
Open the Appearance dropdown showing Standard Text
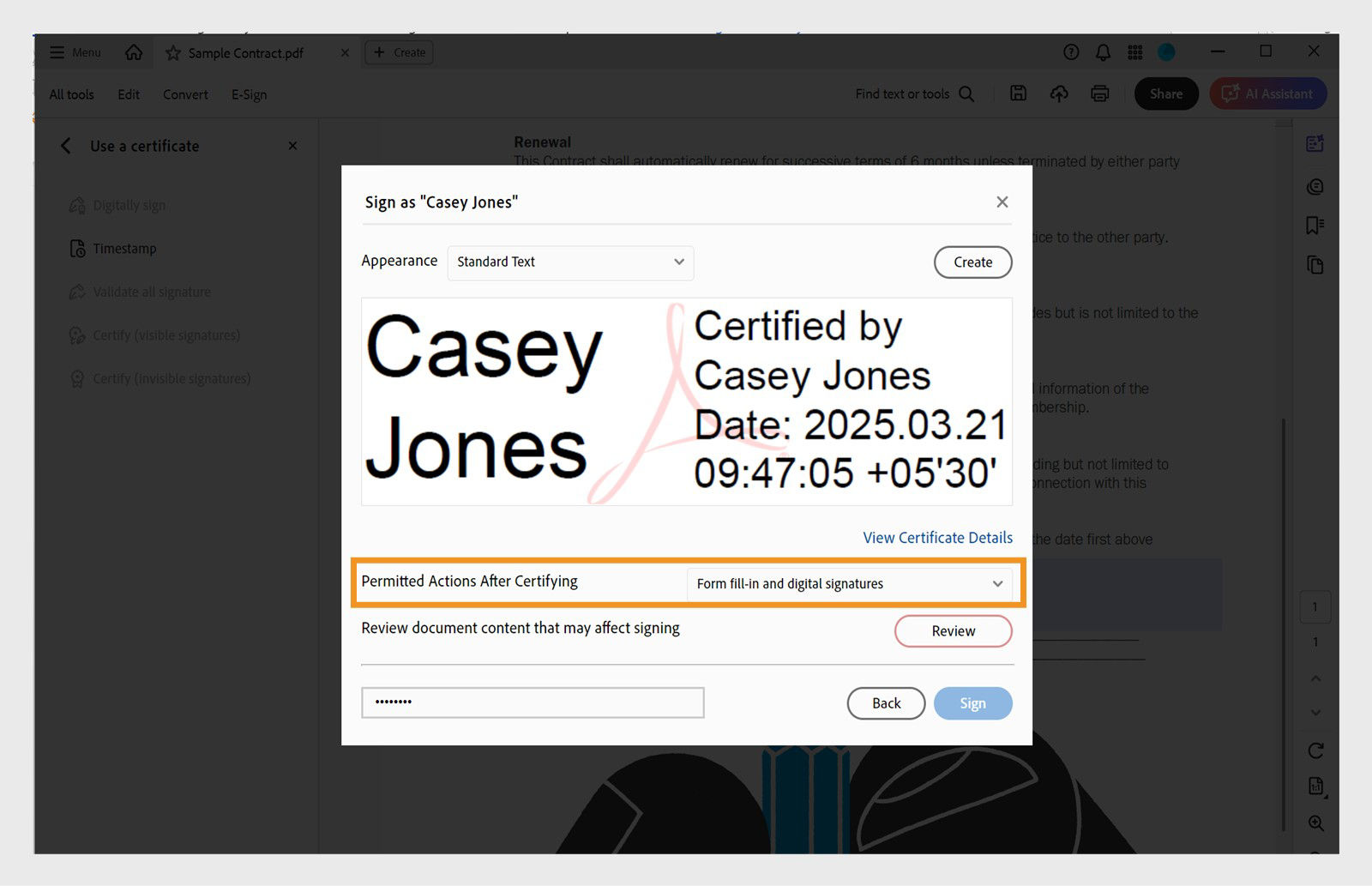[x=569, y=262]
